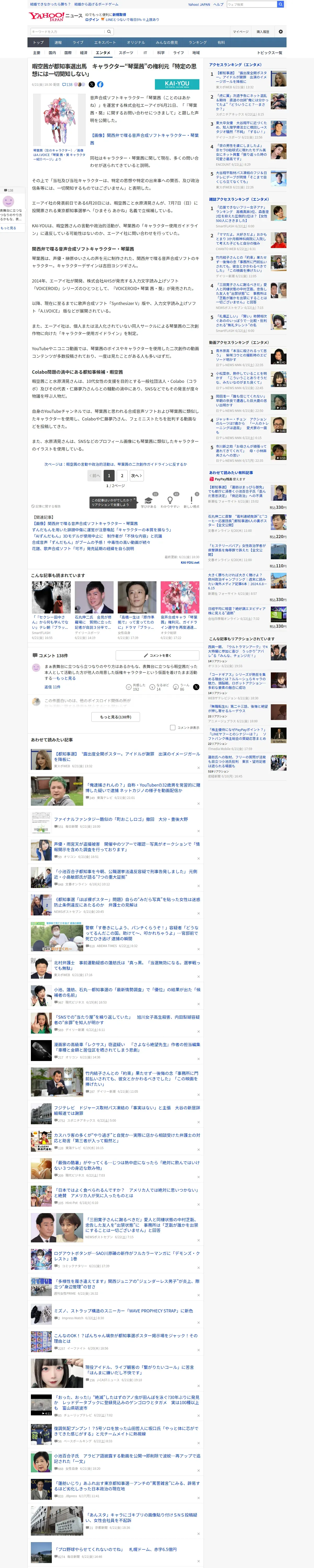This screenshot has width=314, height=1568.
Task: Click the commenter's purple avatar icon
Action: tap(36, 668)
